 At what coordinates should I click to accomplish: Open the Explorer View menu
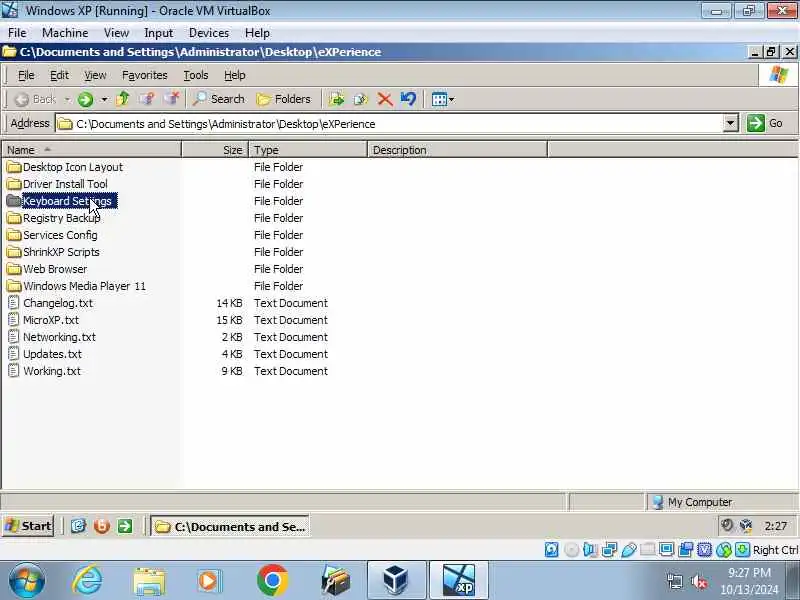click(x=95, y=75)
